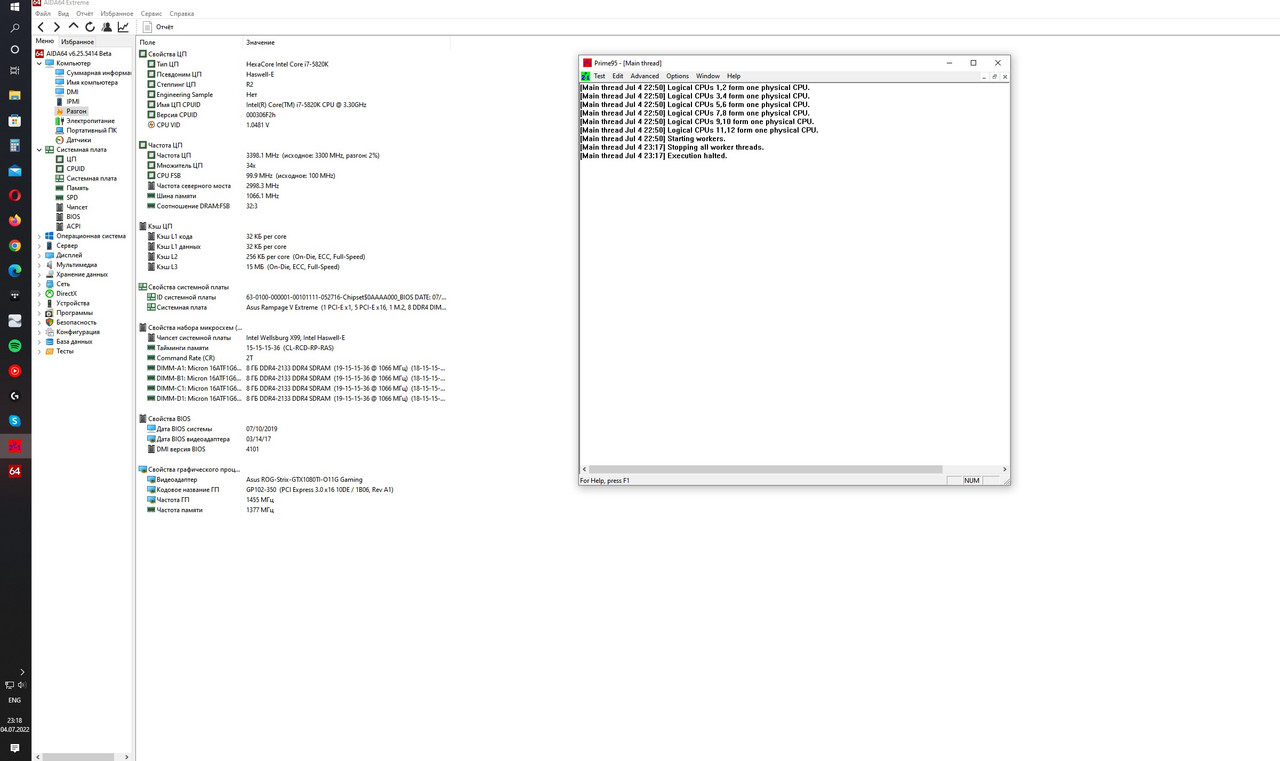The image size is (1280, 761).
Task: Go forward with the AIDA64 toolbar arrow
Action: point(57,27)
